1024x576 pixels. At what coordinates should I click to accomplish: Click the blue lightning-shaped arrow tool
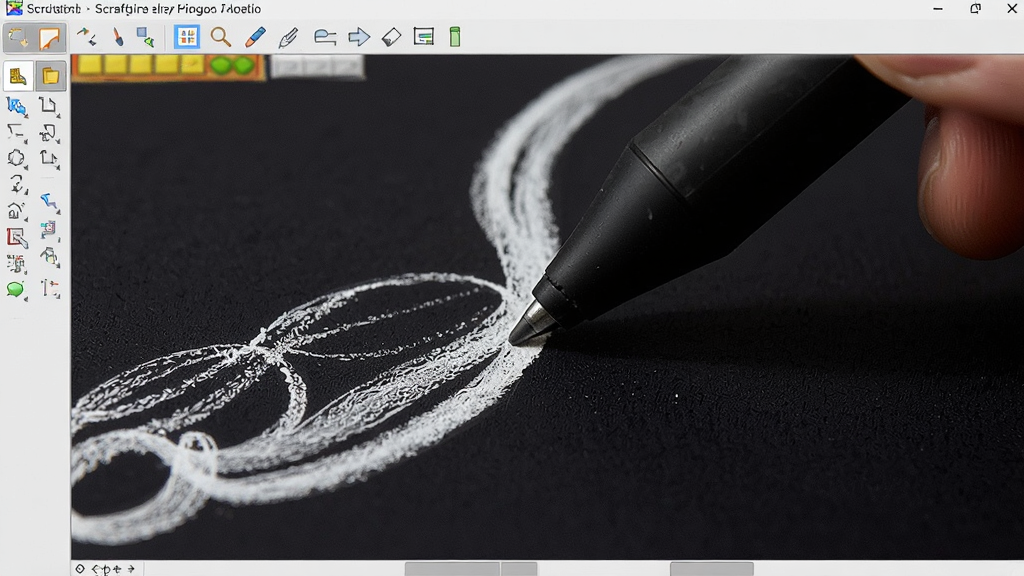[50, 202]
